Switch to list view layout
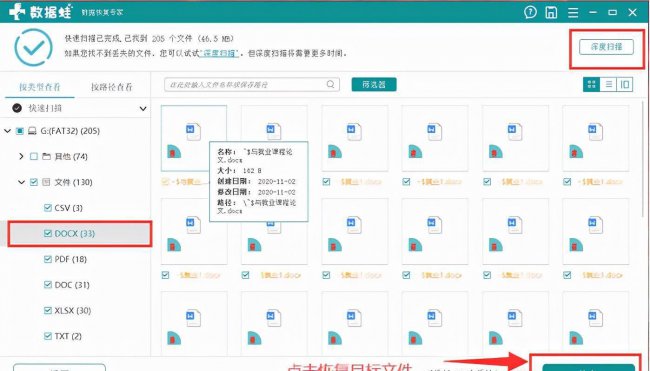 [x=609, y=85]
